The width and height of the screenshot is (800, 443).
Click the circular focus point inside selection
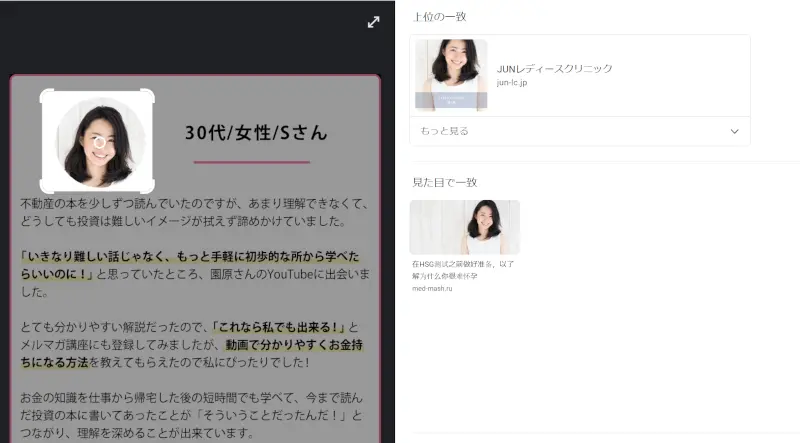(98, 142)
